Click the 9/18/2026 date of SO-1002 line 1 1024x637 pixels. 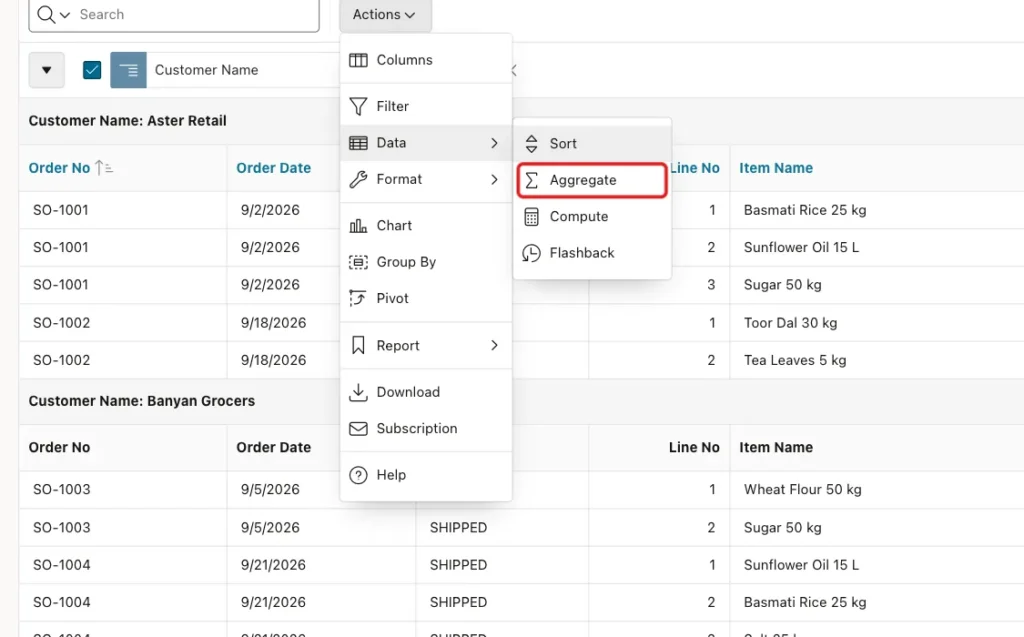tap(274, 323)
